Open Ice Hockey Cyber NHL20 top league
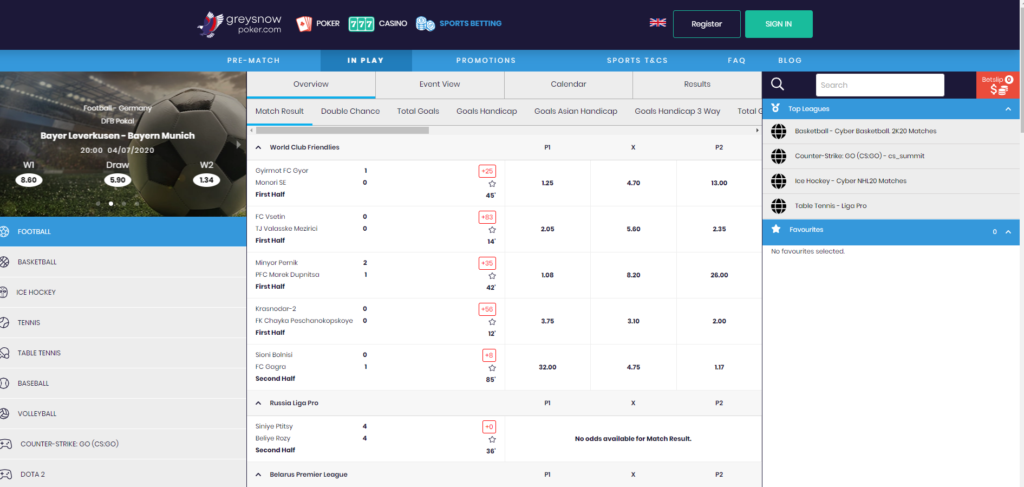This screenshot has height=487, width=1024. pos(891,181)
